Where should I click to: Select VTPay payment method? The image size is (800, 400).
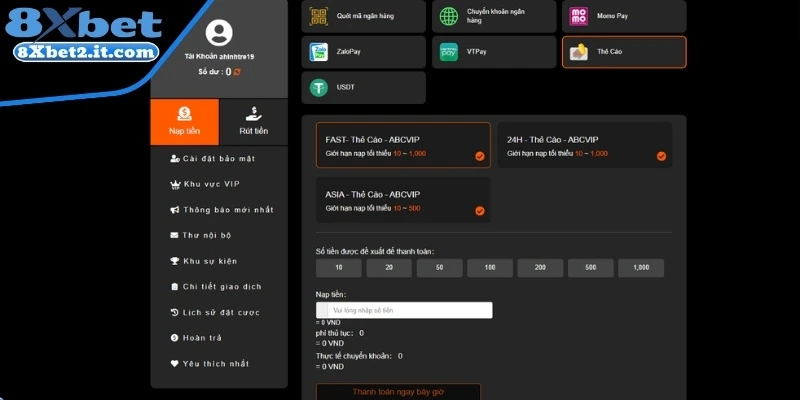(x=494, y=52)
